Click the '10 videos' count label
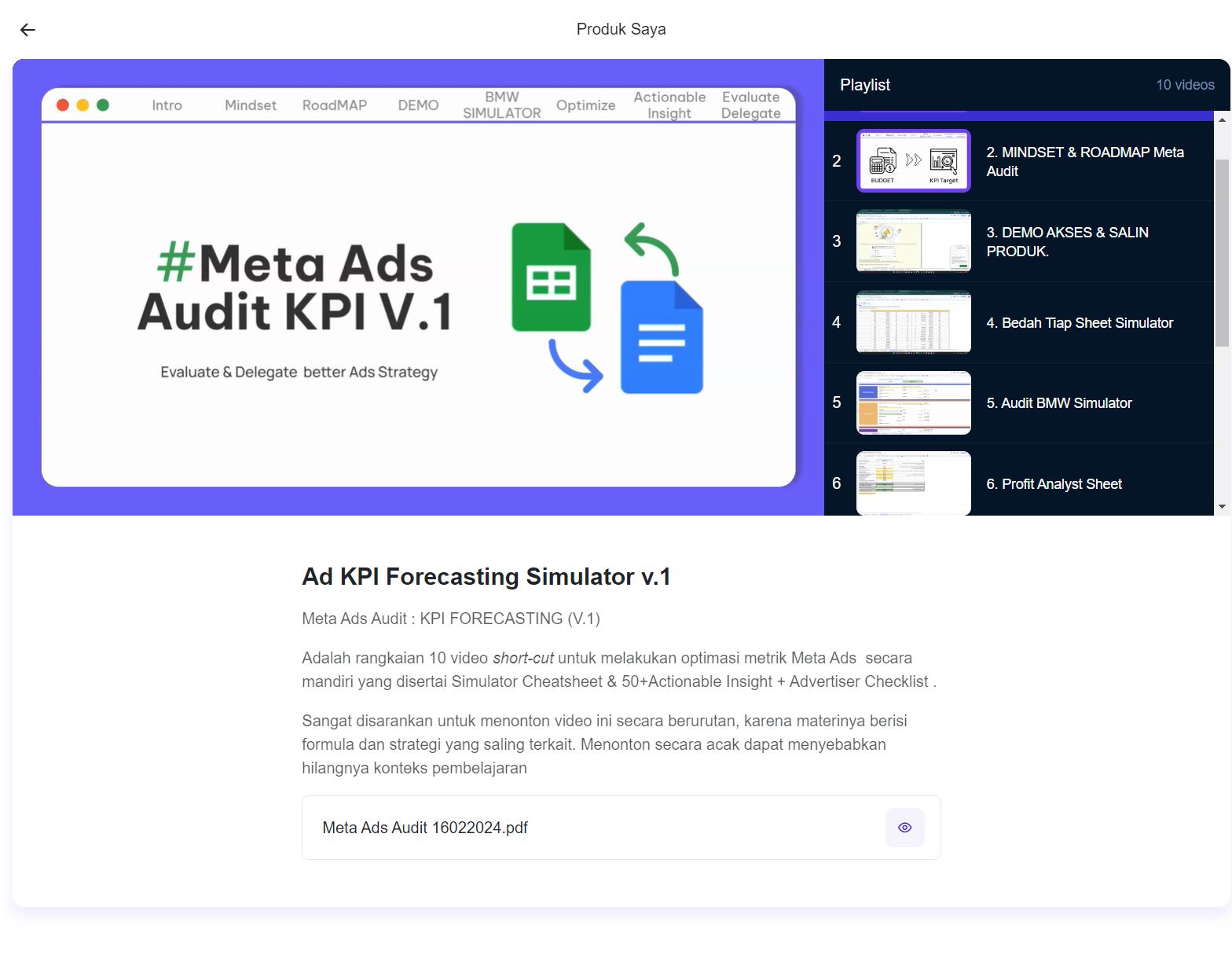 point(1185,85)
